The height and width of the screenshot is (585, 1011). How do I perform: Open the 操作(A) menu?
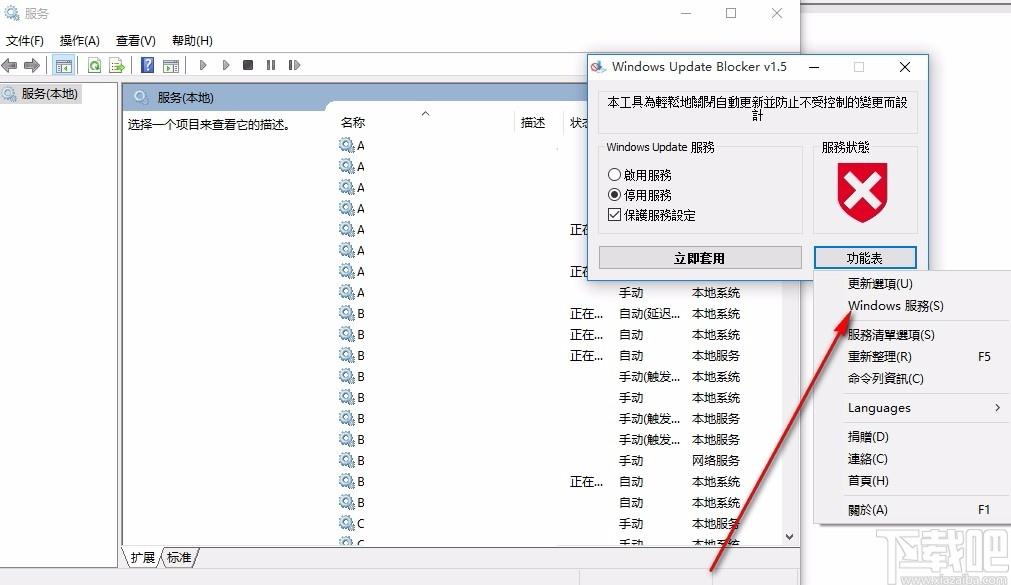pyautogui.click(x=79, y=41)
